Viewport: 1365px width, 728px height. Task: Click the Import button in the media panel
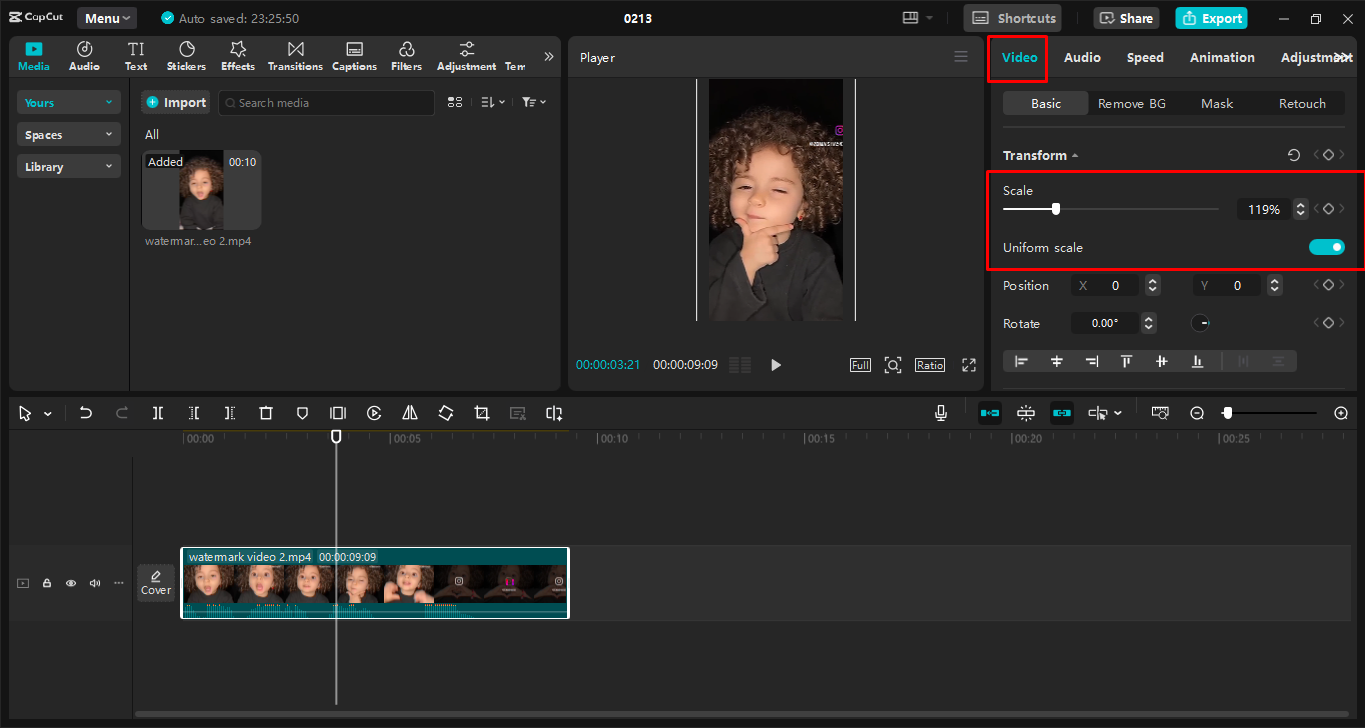tap(175, 102)
